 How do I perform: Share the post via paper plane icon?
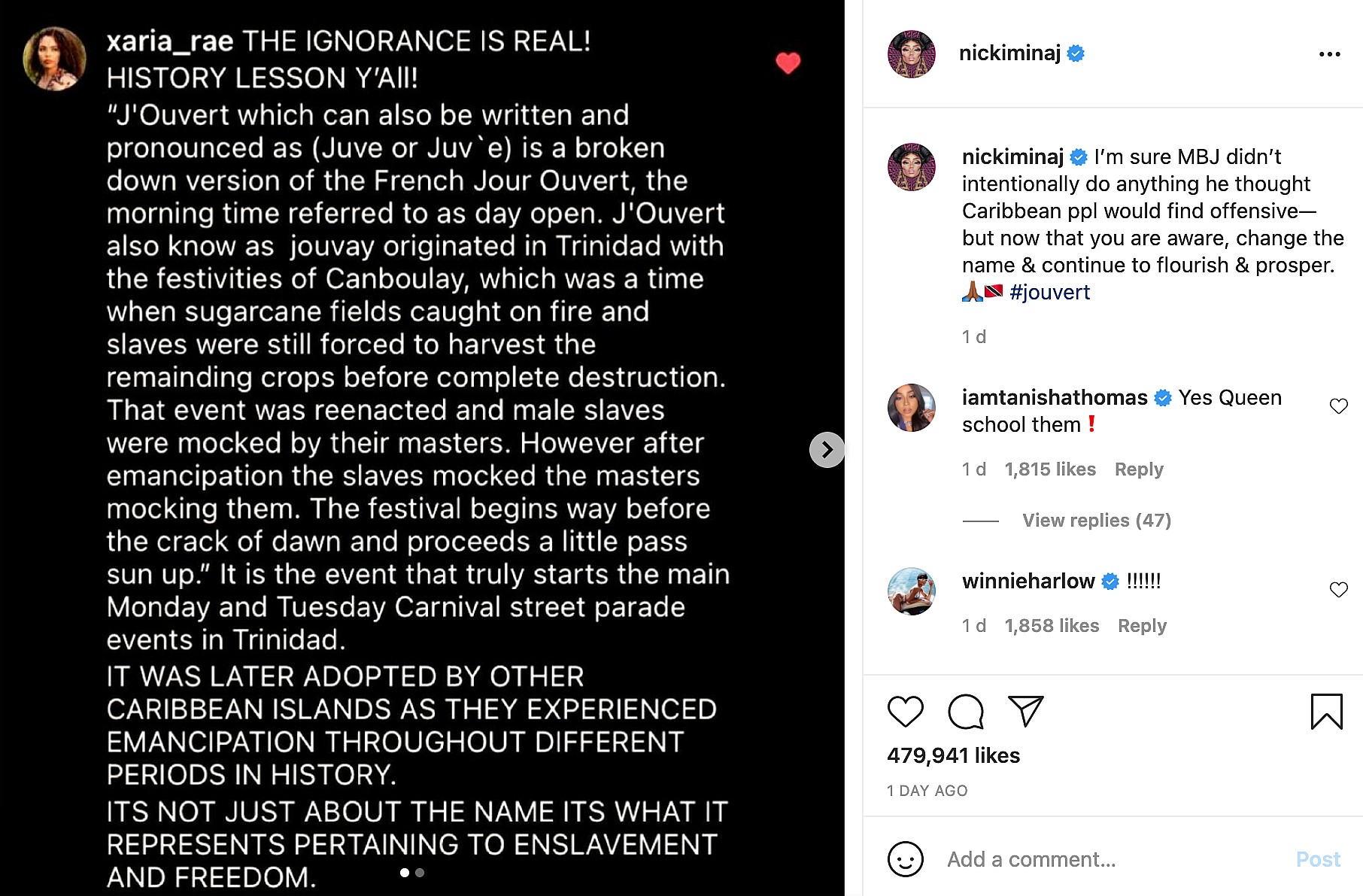1025,711
